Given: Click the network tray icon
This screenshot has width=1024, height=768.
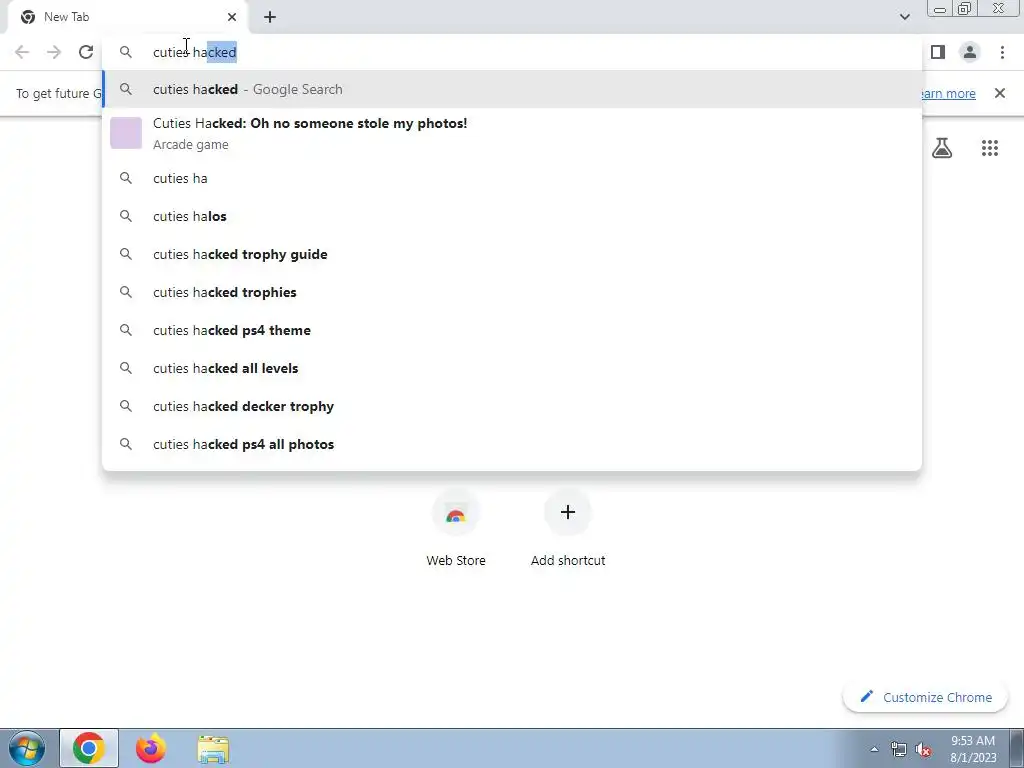Looking at the screenshot, I should pyautogui.click(x=899, y=749).
